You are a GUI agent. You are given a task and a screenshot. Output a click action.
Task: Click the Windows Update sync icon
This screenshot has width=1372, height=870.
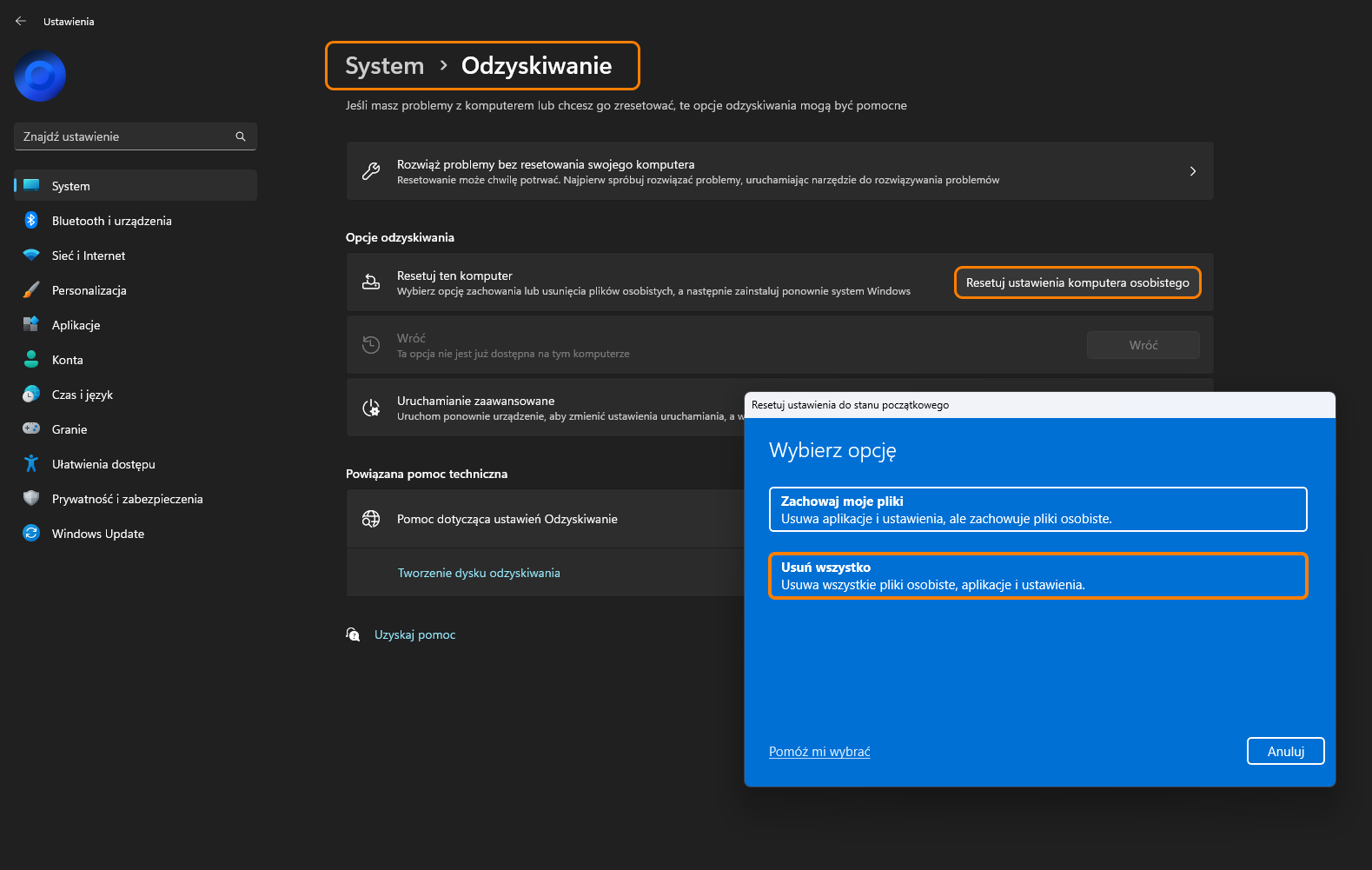point(31,533)
